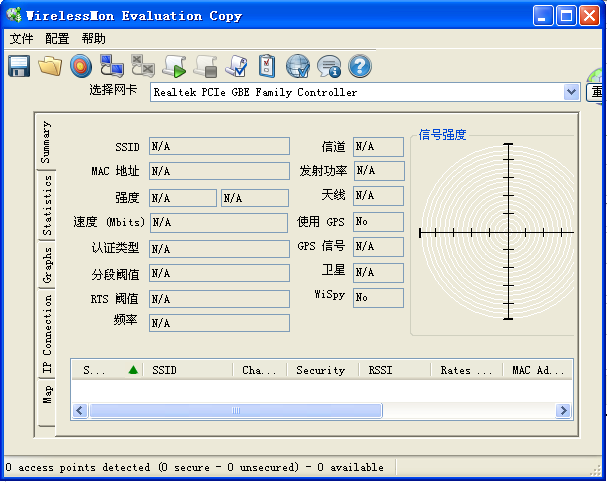Click the partially visible 重 button
The image size is (607, 482).
point(596,93)
